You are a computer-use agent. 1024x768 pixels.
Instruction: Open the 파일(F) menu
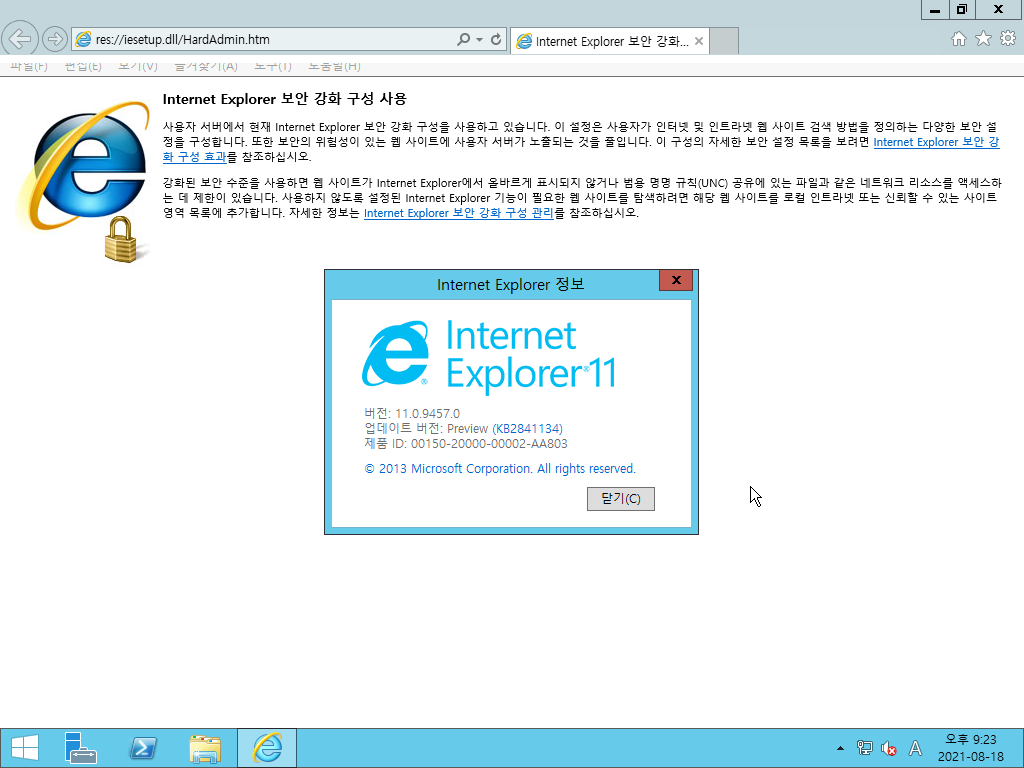point(29,66)
